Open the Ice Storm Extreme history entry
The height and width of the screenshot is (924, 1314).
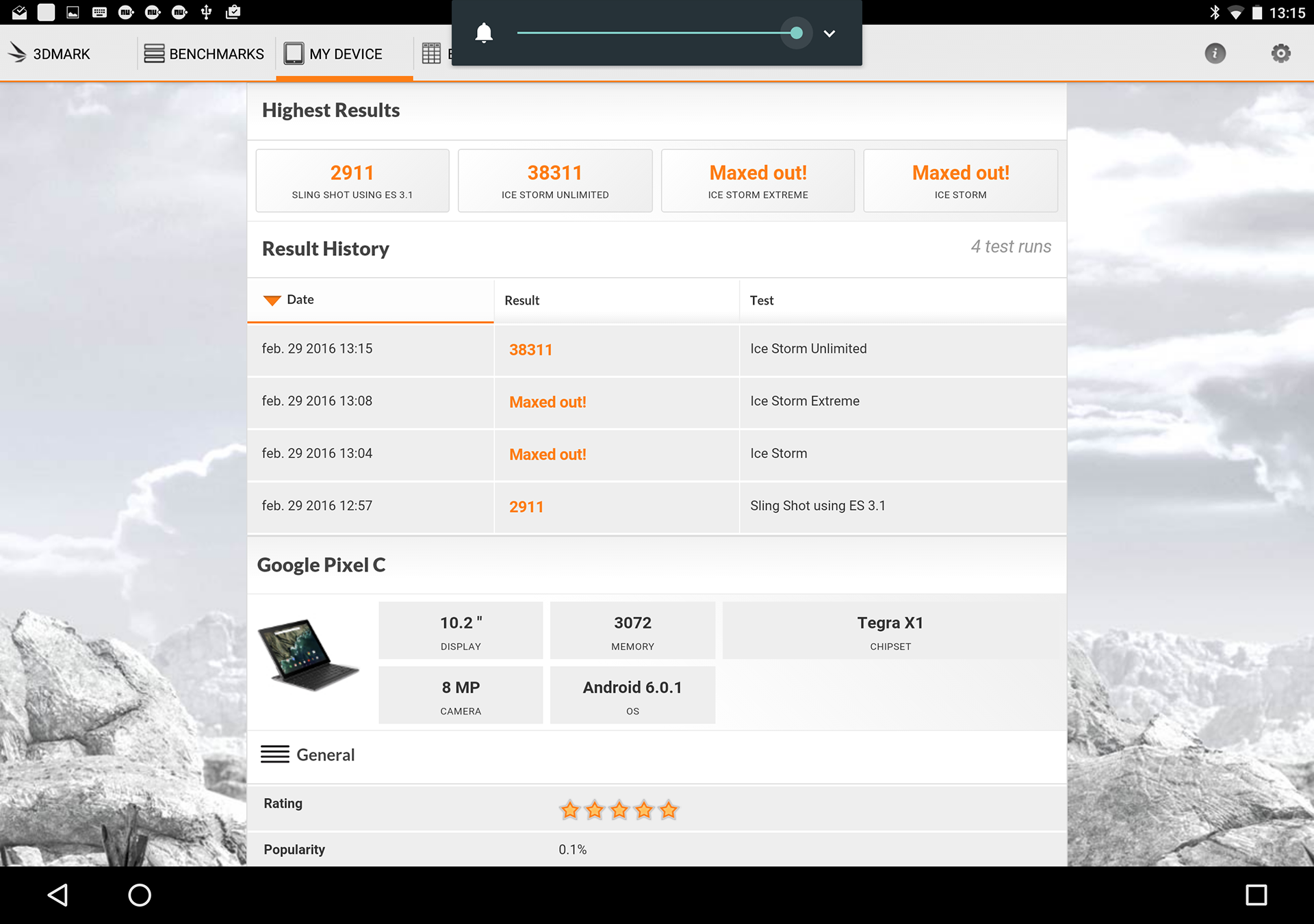point(804,401)
